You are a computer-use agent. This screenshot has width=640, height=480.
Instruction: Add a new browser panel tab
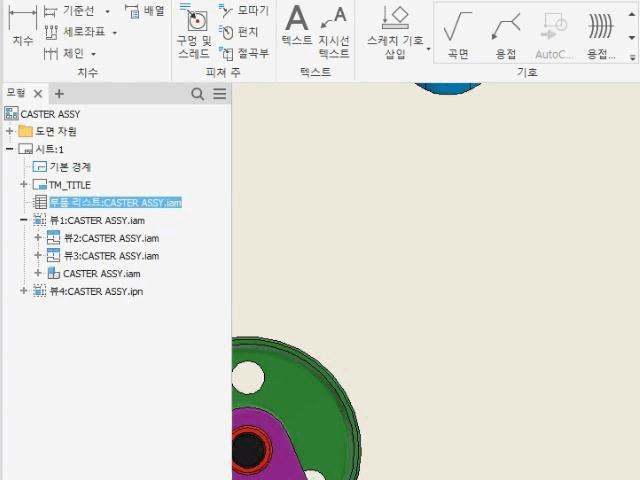(59, 94)
